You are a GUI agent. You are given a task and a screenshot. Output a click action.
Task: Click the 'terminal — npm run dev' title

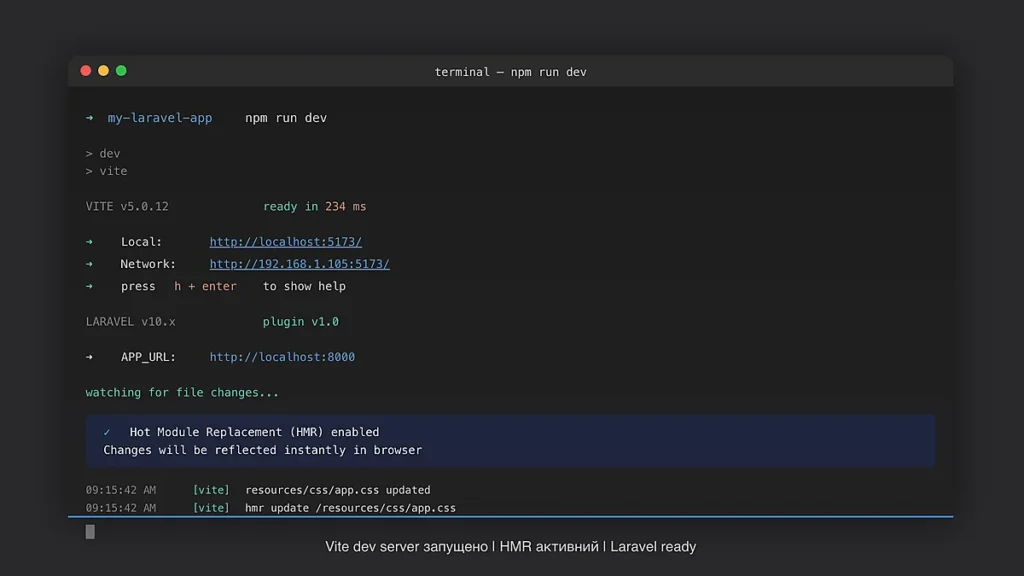510,72
